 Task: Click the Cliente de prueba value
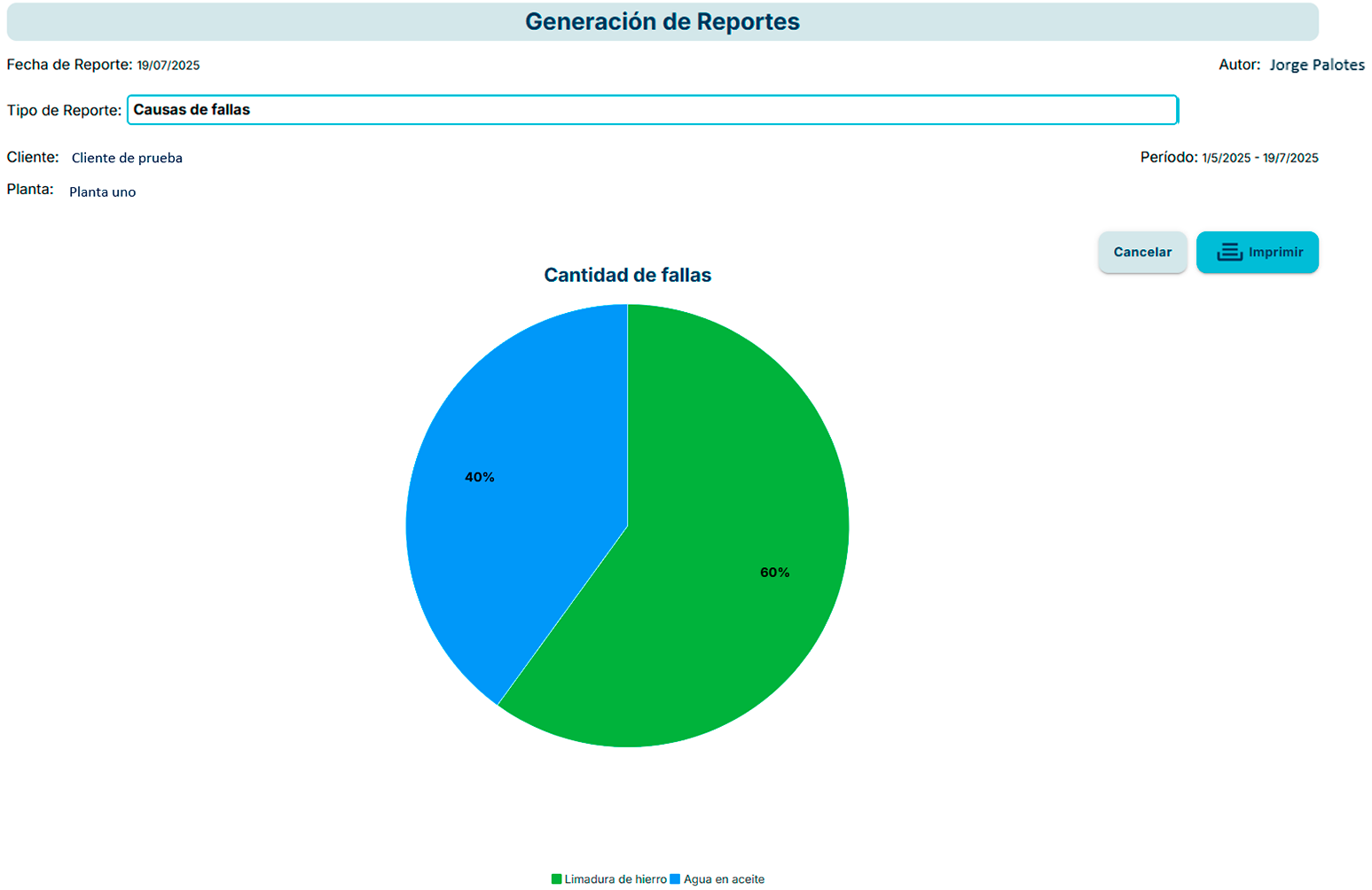(127, 158)
